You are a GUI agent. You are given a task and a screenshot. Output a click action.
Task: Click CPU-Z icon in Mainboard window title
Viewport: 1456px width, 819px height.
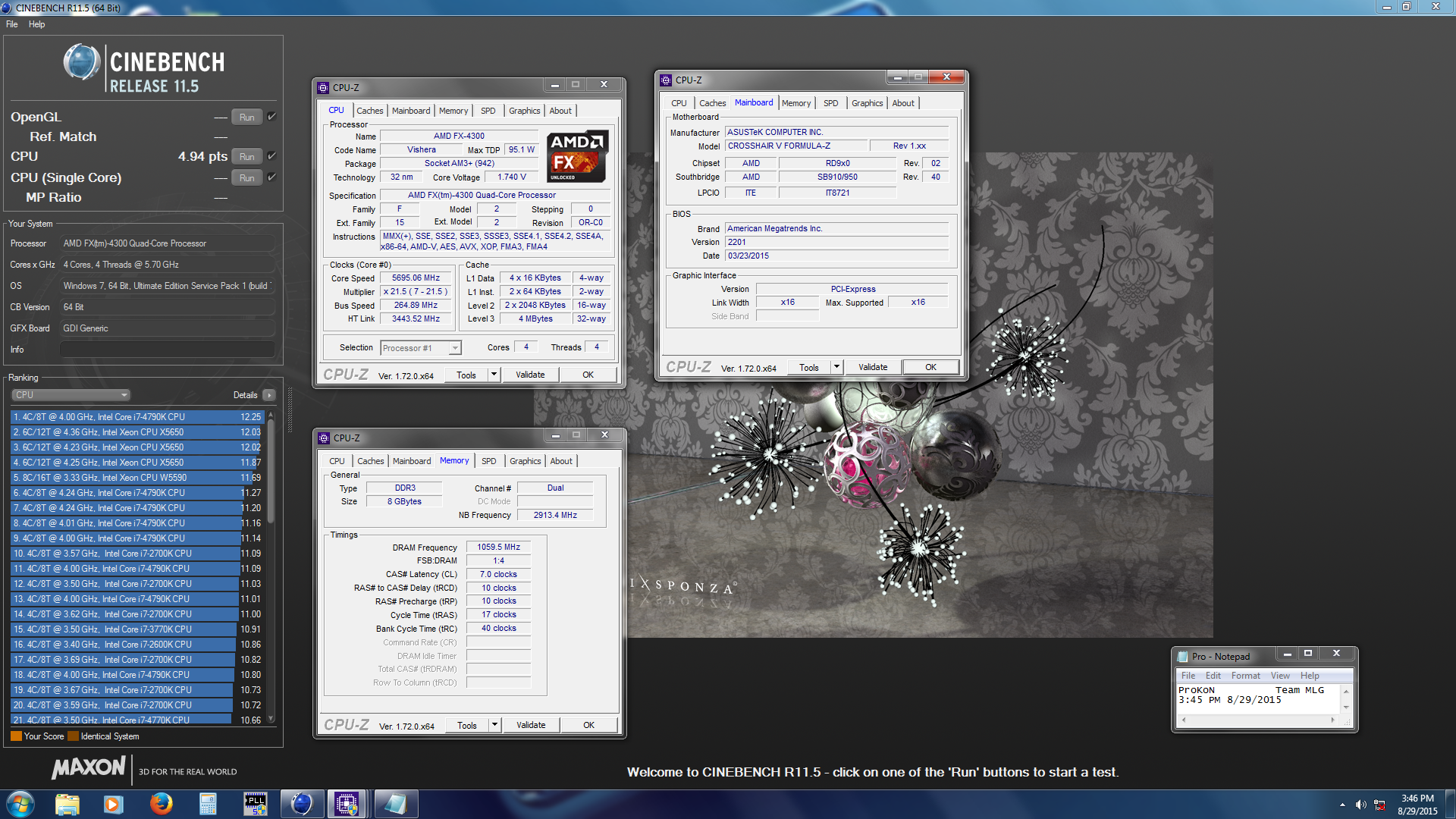[x=666, y=80]
